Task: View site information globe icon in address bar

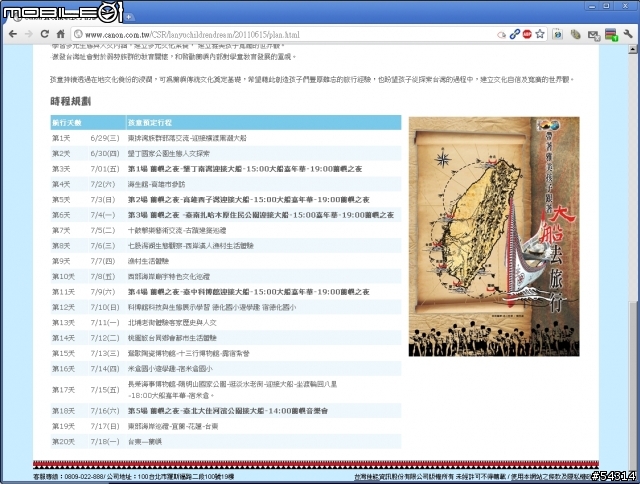Action: 78,34
